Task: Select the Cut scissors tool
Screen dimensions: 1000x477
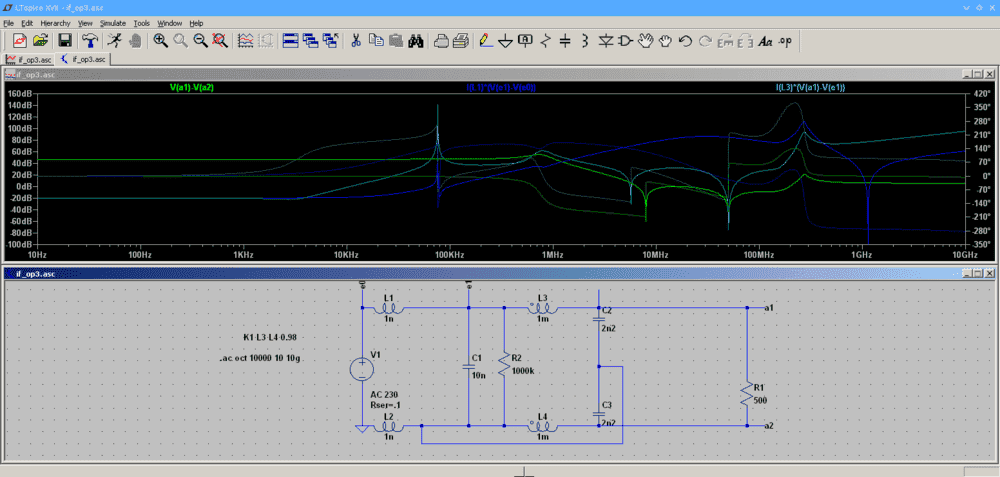Action: [354, 41]
